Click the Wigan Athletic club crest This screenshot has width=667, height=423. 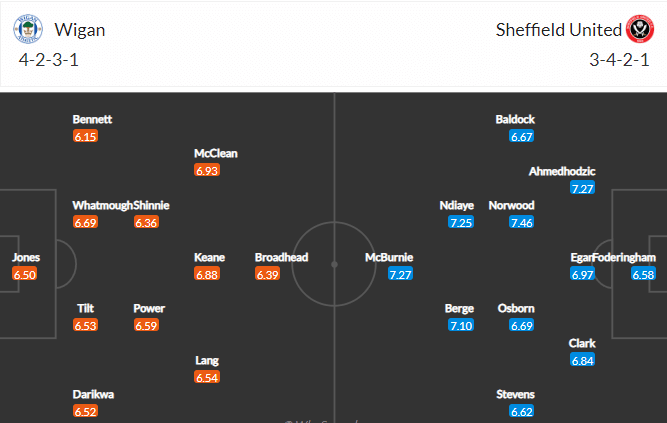28,29
